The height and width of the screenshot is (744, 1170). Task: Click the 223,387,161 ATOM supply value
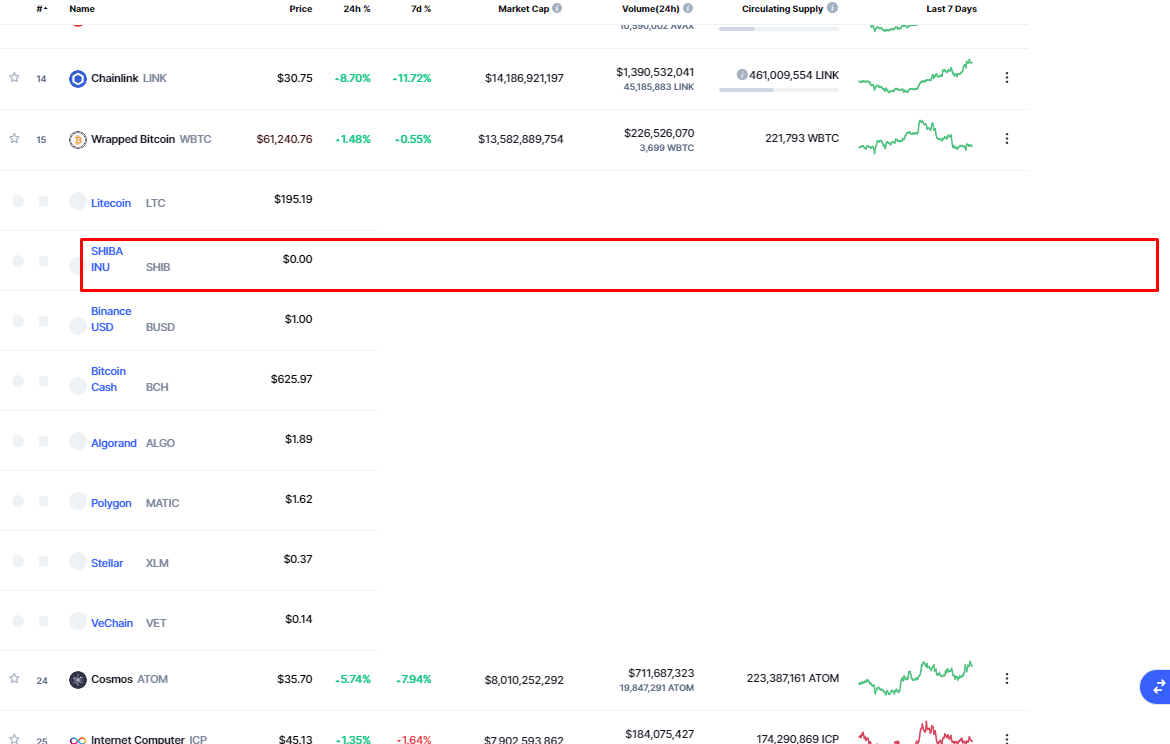[792, 678]
